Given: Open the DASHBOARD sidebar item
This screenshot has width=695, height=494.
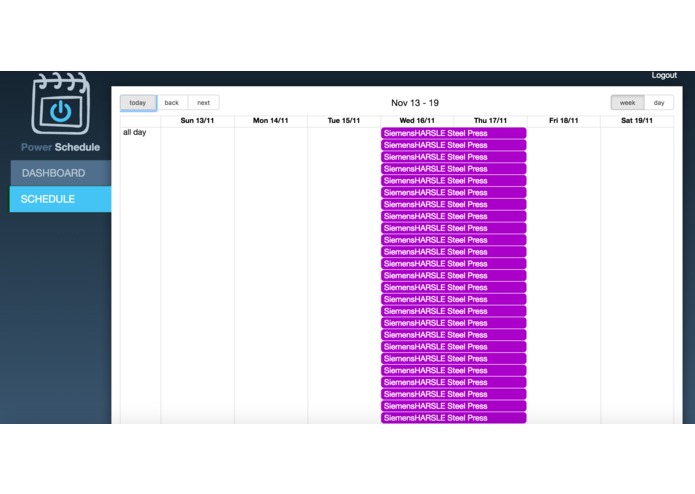Looking at the screenshot, I should (x=61, y=173).
